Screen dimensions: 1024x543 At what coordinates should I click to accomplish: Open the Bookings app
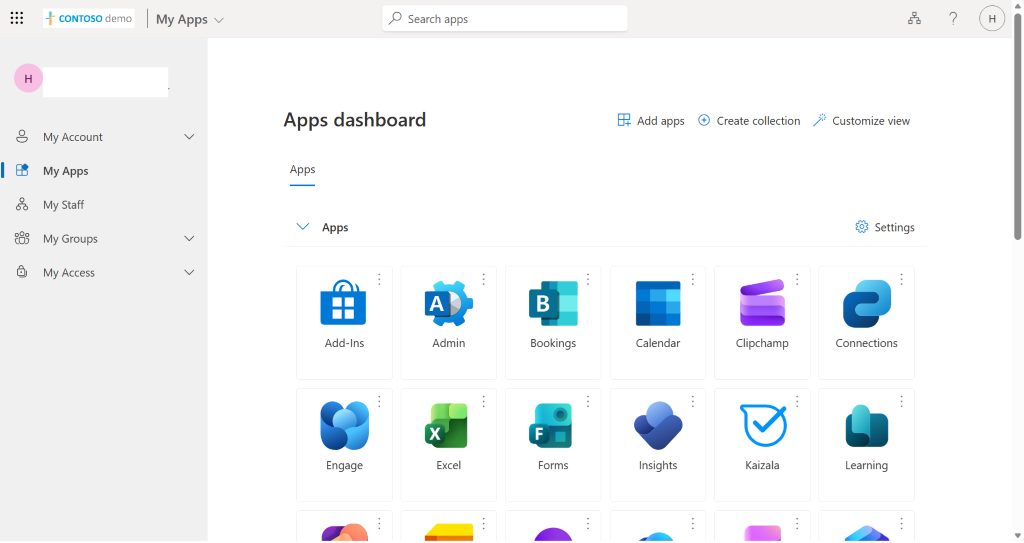pyautogui.click(x=553, y=322)
